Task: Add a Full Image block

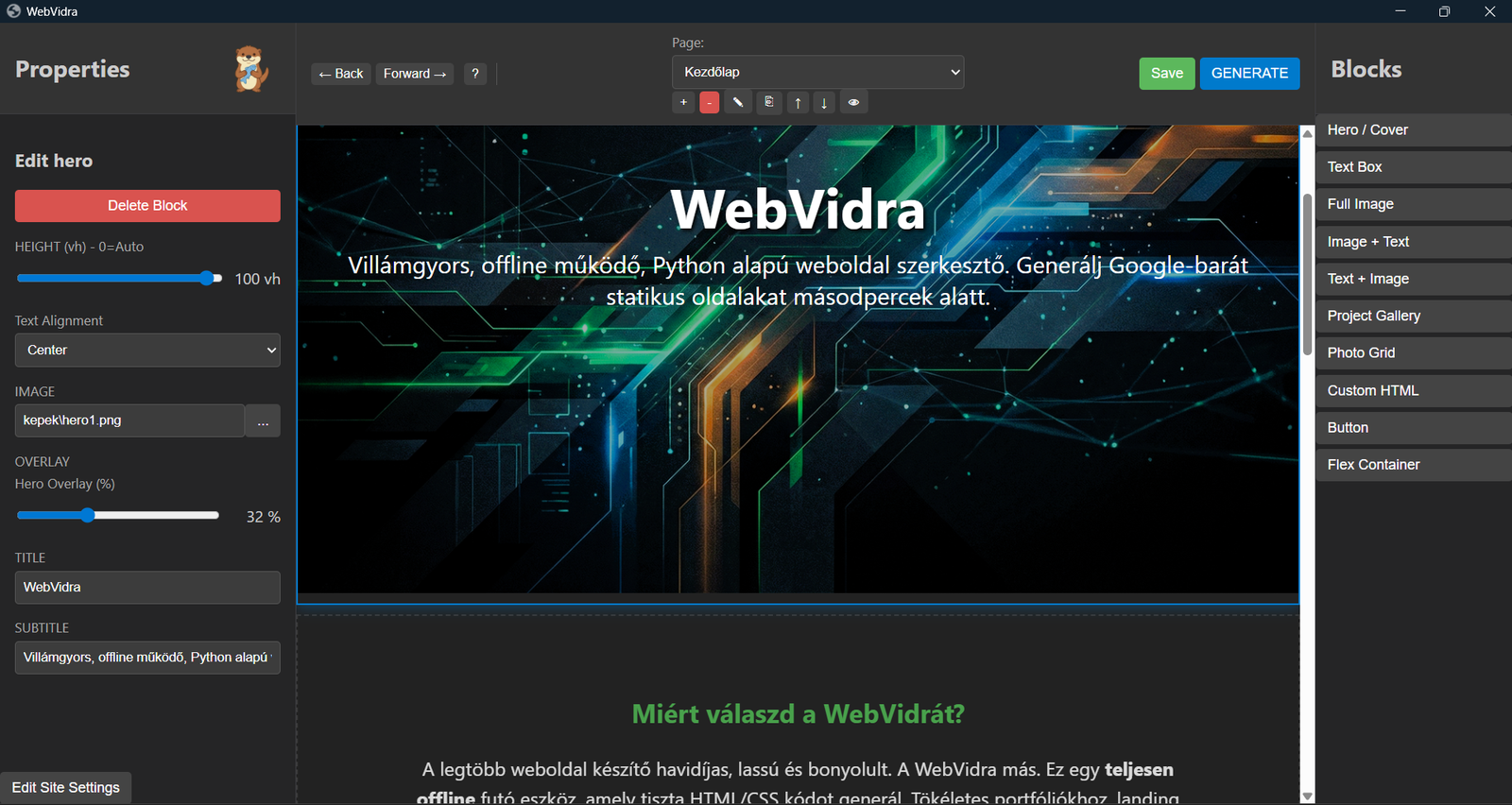Action: pos(1413,204)
